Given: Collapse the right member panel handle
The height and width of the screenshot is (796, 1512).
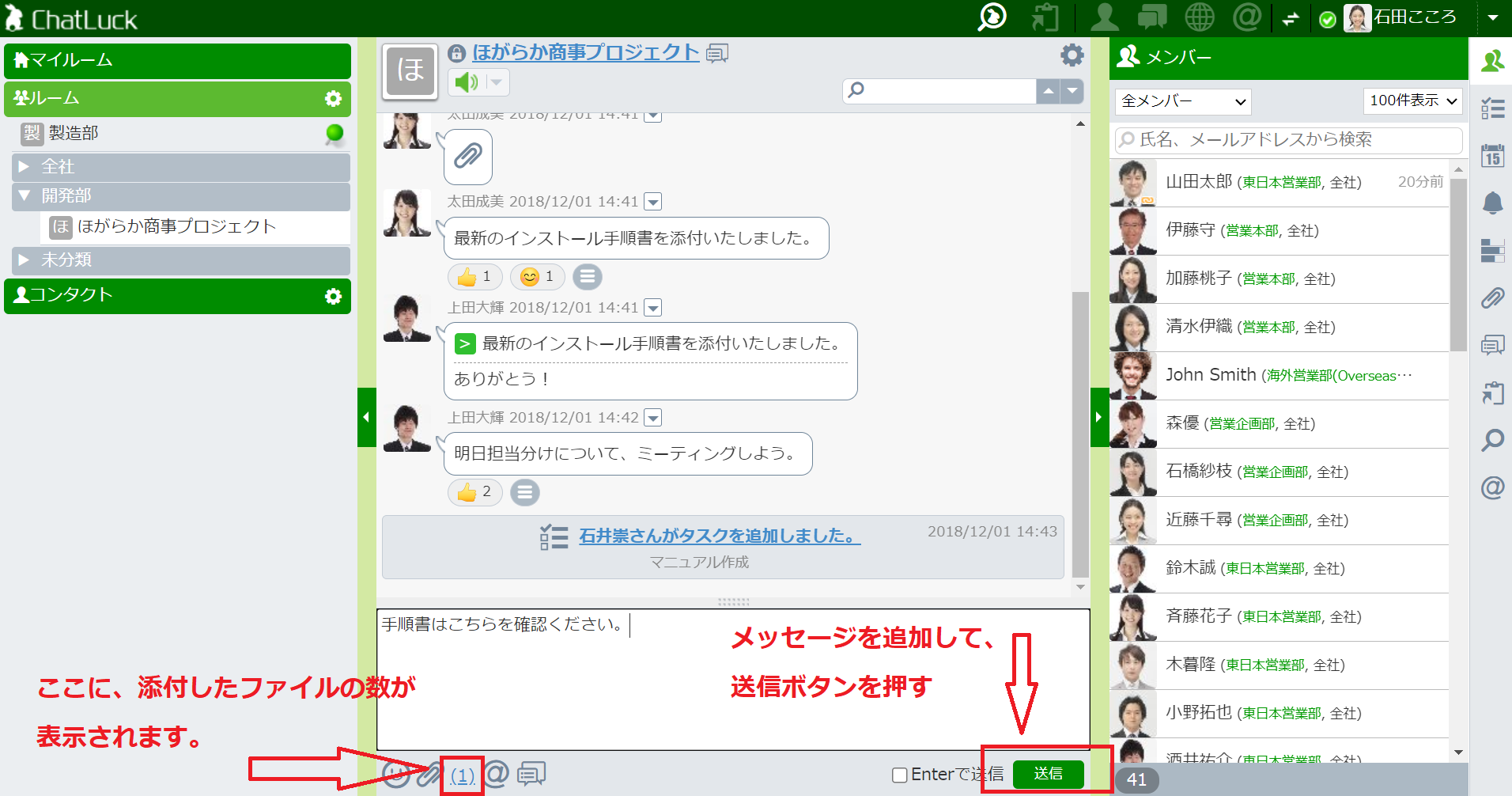Looking at the screenshot, I should coord(1099,417).
